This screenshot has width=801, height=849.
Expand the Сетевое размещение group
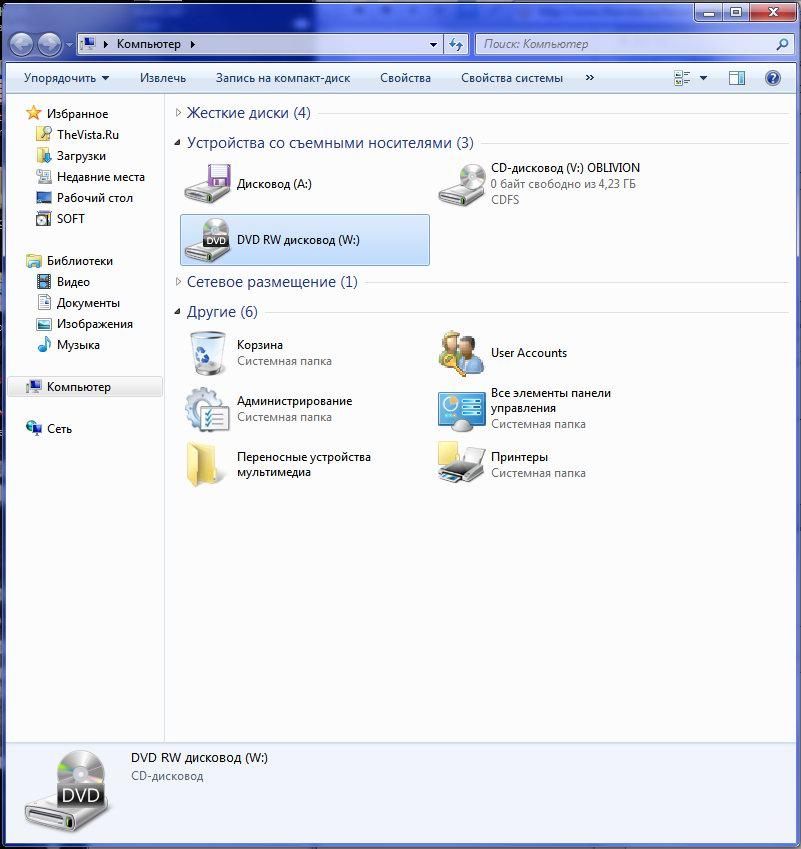point(179,283)
